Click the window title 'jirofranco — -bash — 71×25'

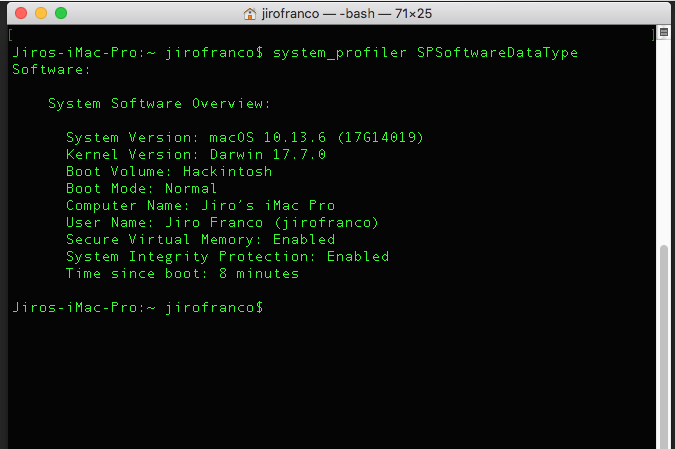click(x=347, y=14)
